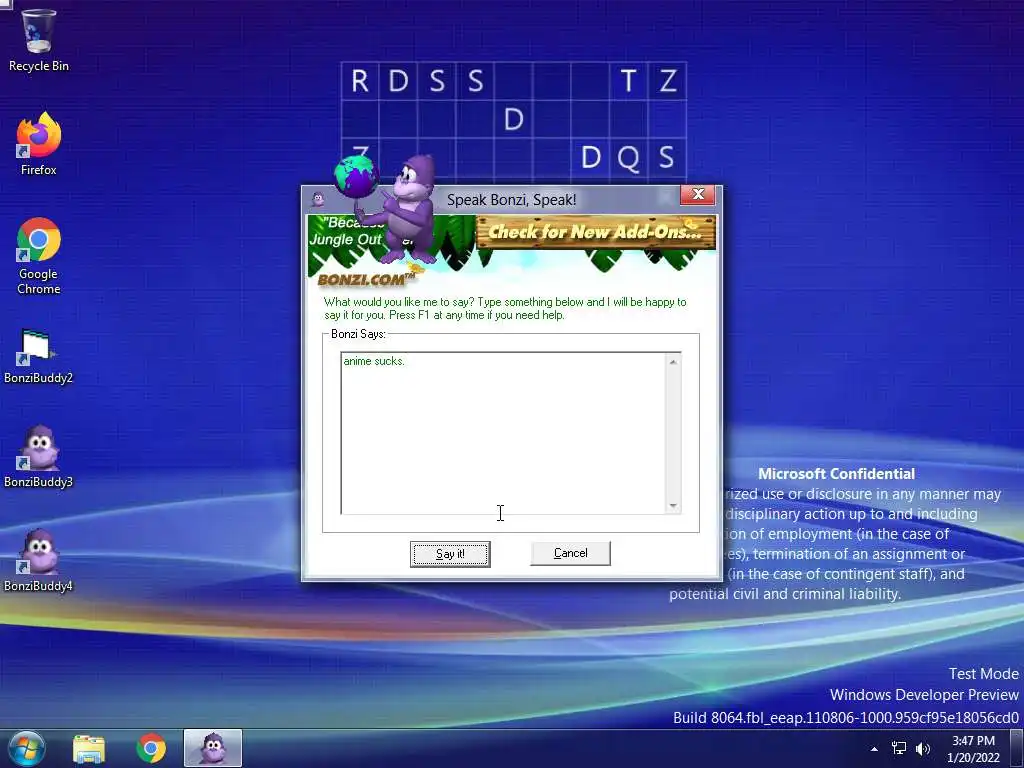1024x768 pixels.
Task: Show hidden tray icons arrow
Action: point(874,748)
